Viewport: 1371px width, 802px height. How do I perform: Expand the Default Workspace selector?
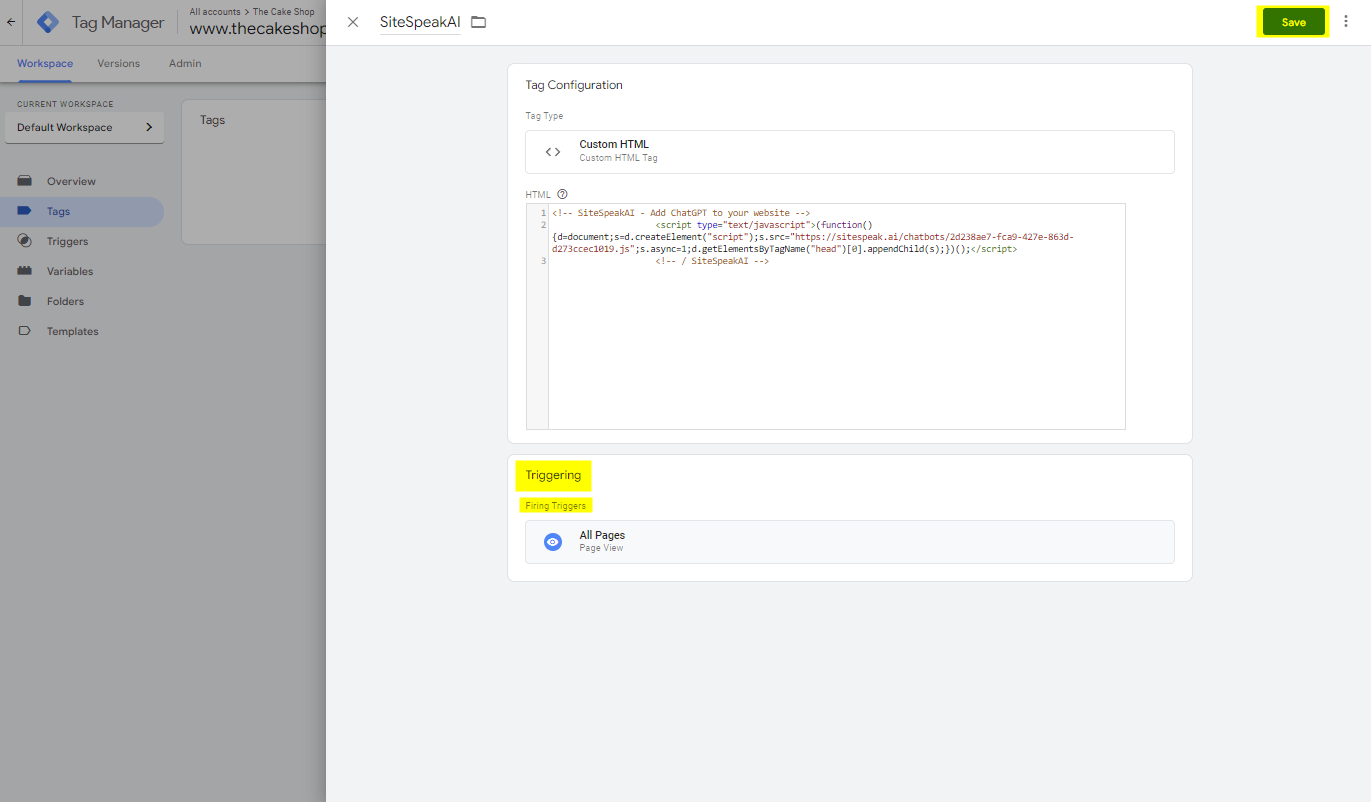[x=84, y=127]
